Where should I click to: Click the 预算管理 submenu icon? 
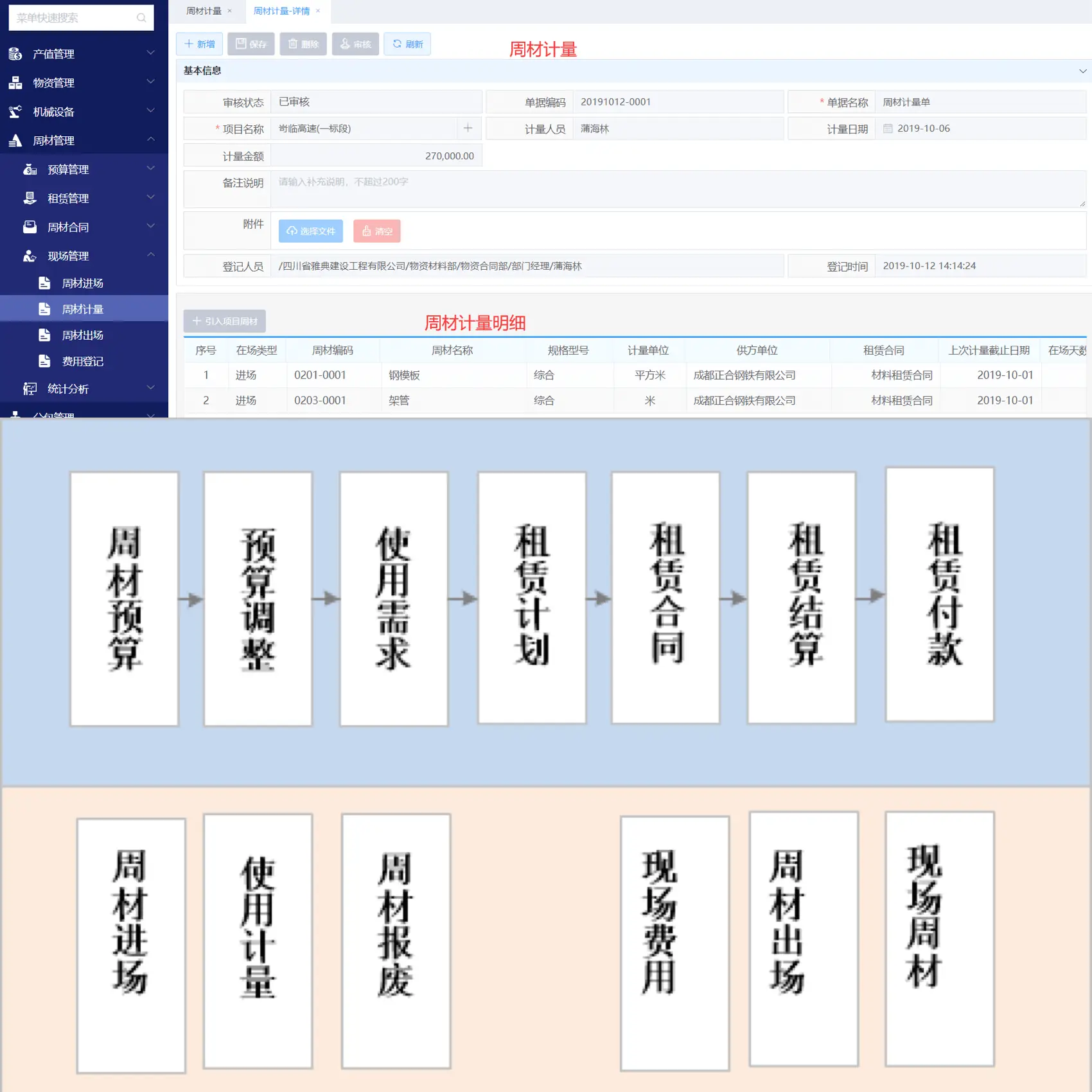click(30, 170)
